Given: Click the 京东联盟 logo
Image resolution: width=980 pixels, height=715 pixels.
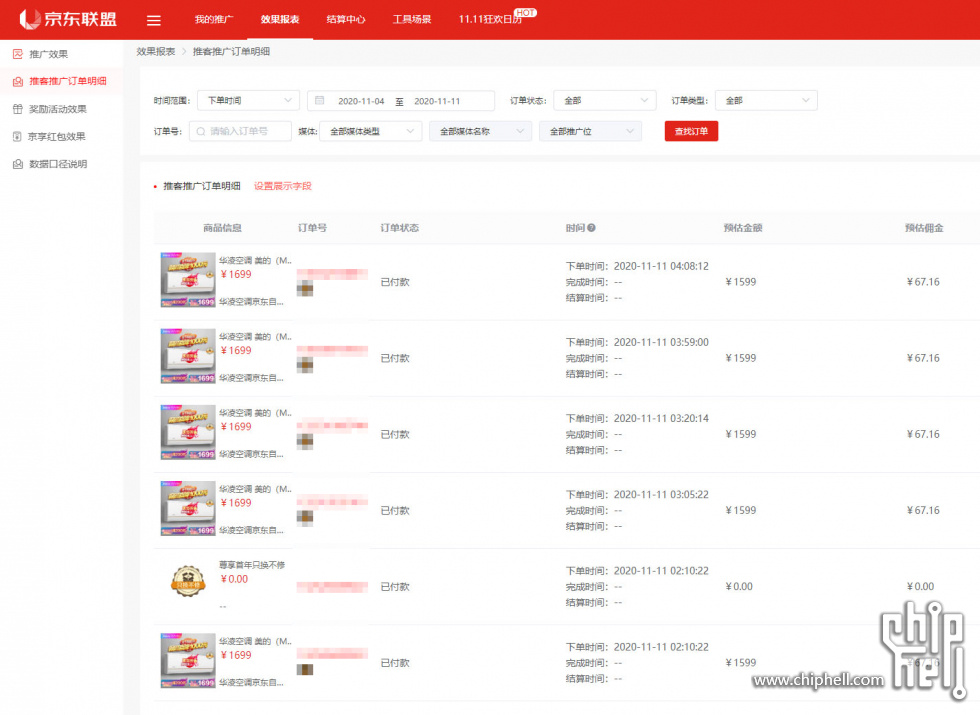Looking at the screenshot, I should click(68, 19).
